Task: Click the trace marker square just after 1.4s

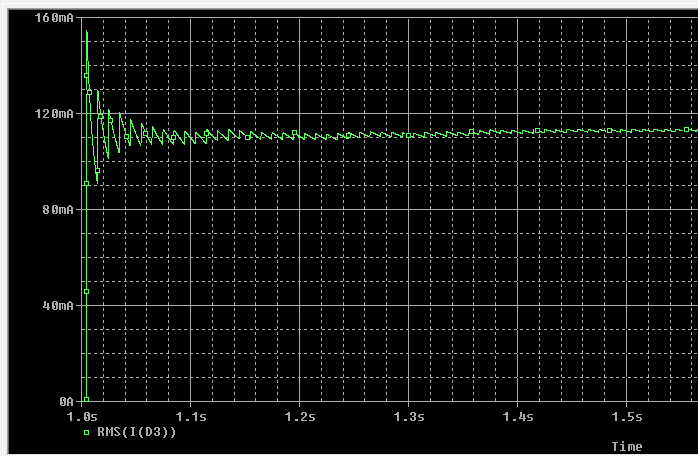Action: click(537, 130)
